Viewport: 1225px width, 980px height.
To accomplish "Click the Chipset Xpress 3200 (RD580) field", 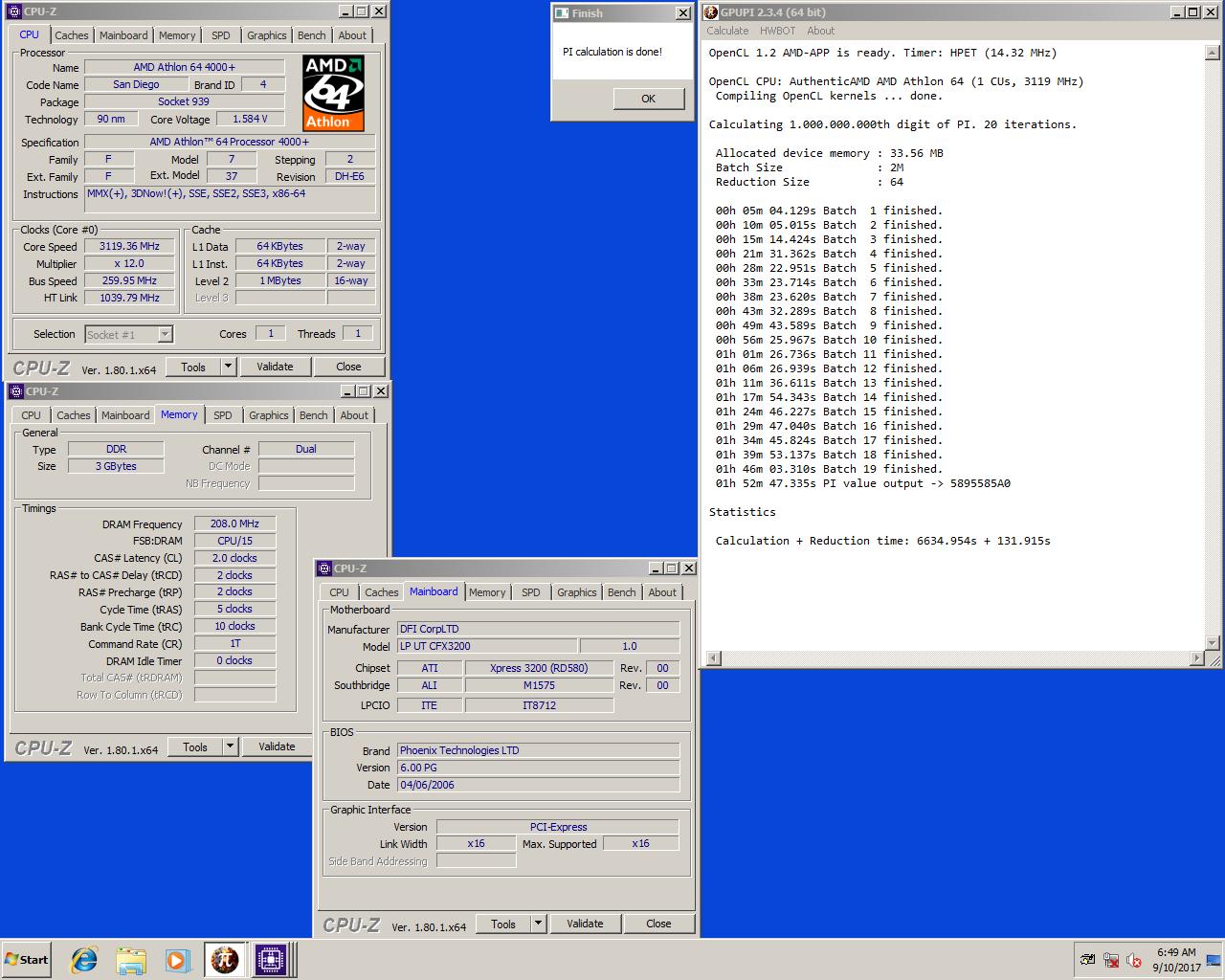I will [x=539, y=668].
